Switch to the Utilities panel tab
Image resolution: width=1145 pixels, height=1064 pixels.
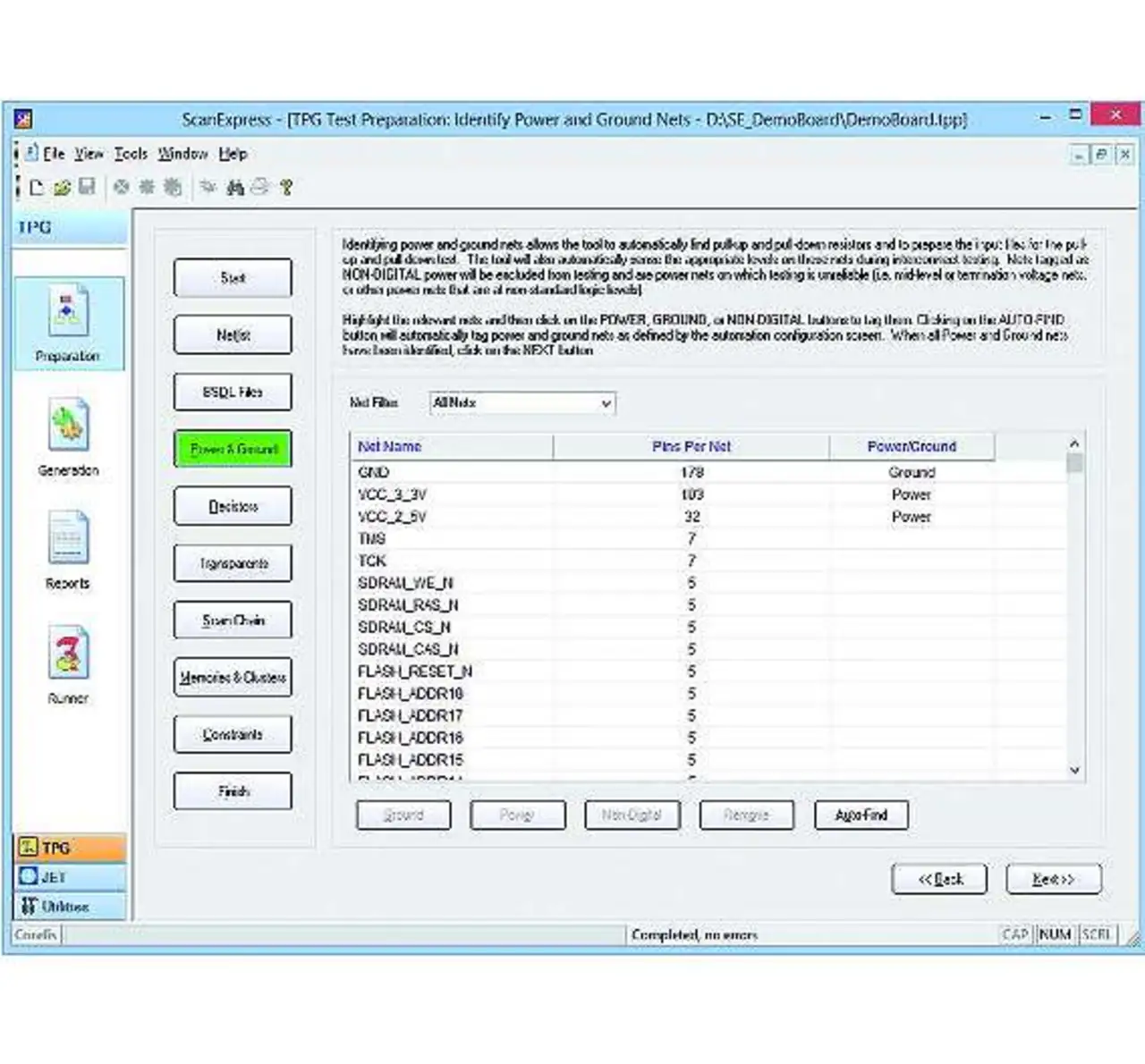click(70, 906)
